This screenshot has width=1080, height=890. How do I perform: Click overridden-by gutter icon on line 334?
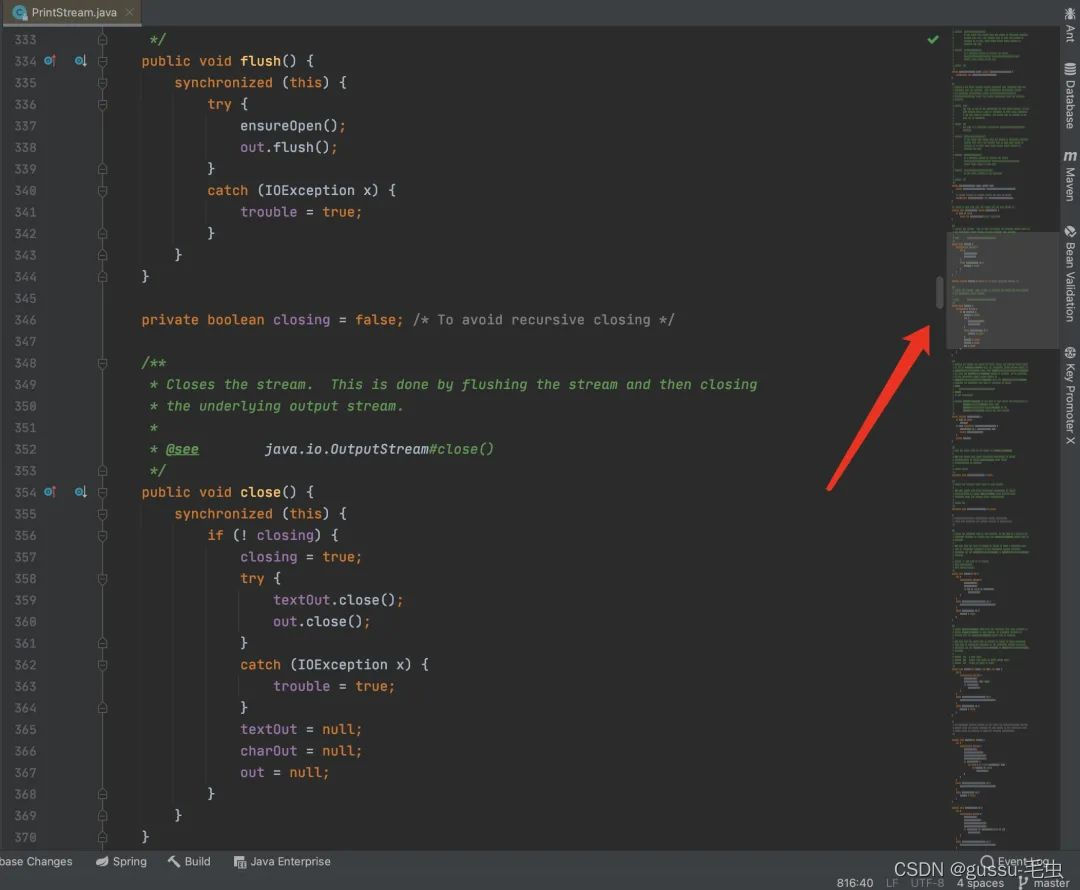point(81,61)
